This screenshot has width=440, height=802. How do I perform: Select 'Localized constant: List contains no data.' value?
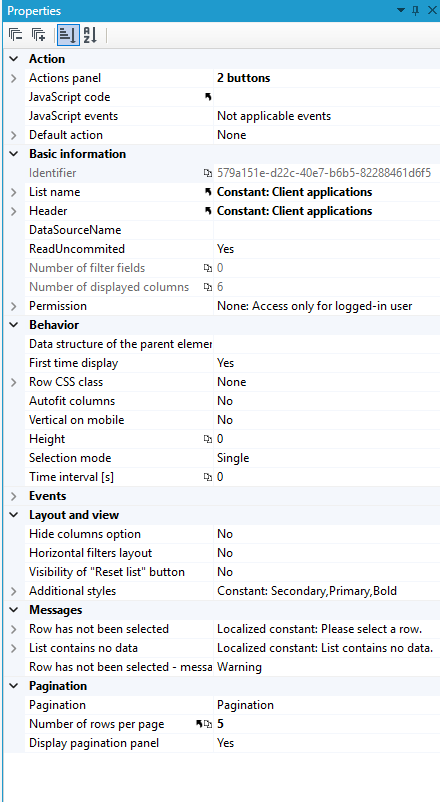[x=326, y=648]
